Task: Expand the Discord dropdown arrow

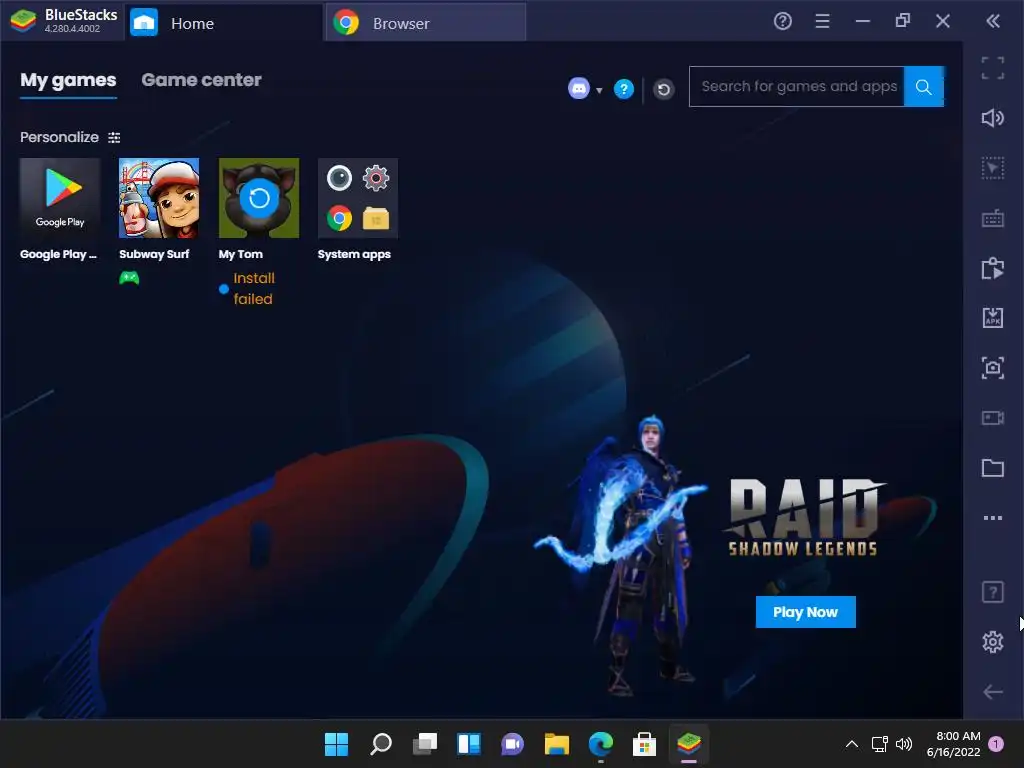Action: [599, 90]
